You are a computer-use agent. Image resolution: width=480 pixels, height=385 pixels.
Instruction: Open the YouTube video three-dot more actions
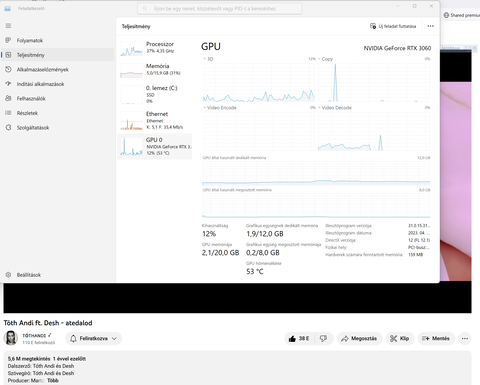tap(465, 338)
